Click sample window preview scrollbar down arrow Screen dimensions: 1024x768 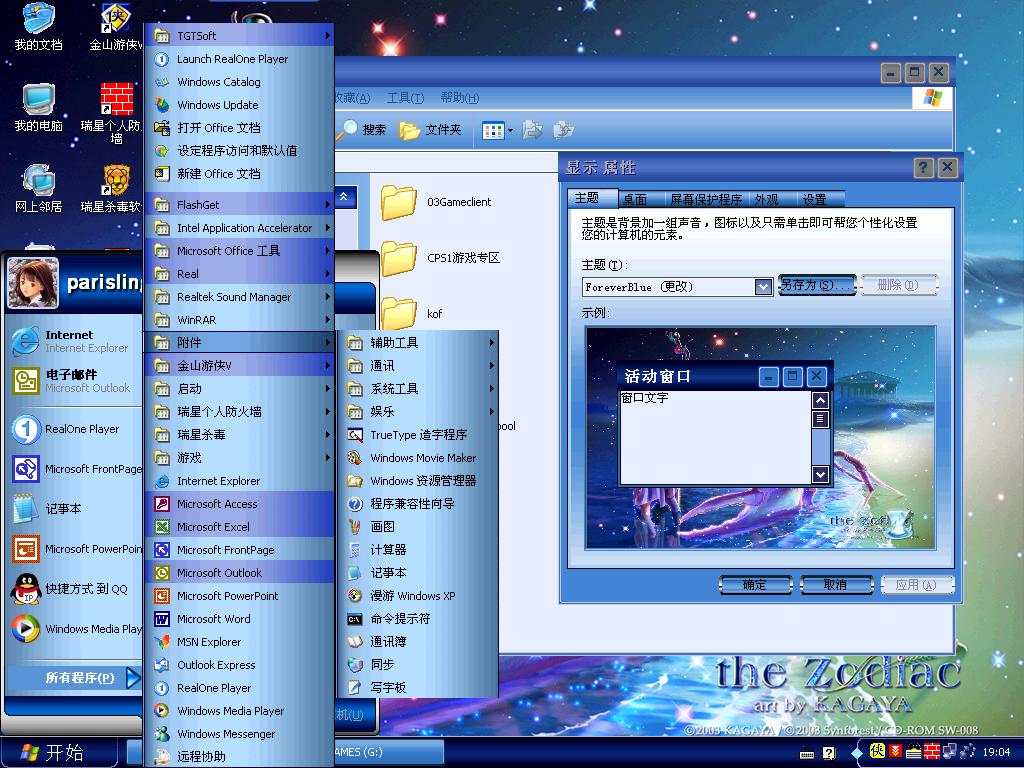(821, 474)
